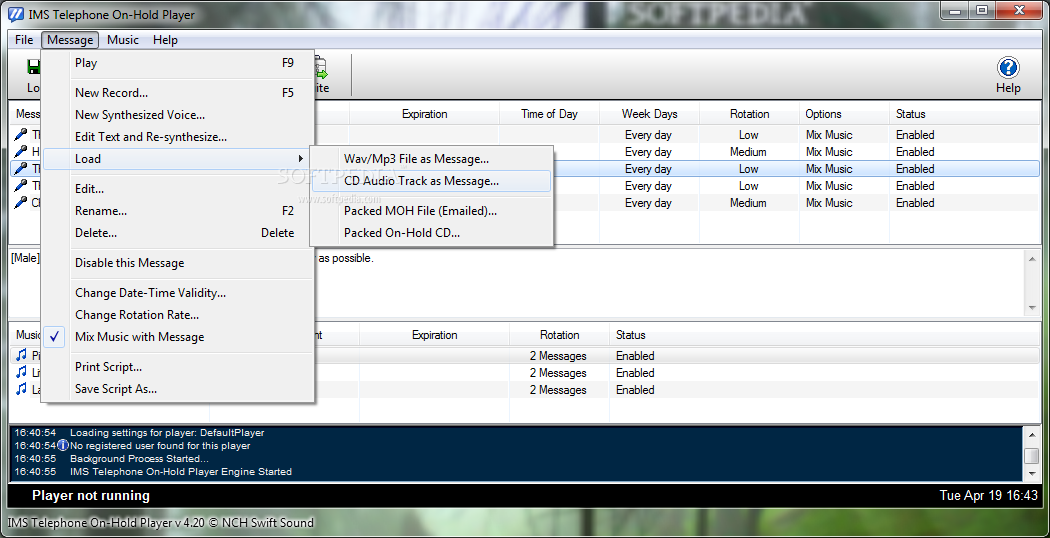
Task: Click the microphone icon of the fifth message row
Action: [x=21, y=202]
